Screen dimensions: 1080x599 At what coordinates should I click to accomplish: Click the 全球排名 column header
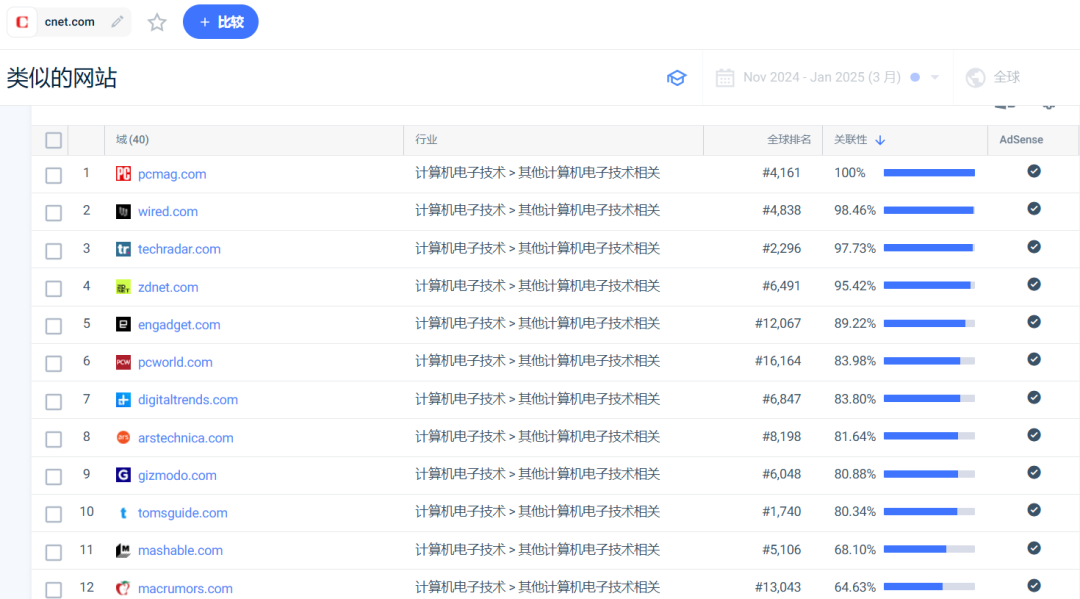789,140
